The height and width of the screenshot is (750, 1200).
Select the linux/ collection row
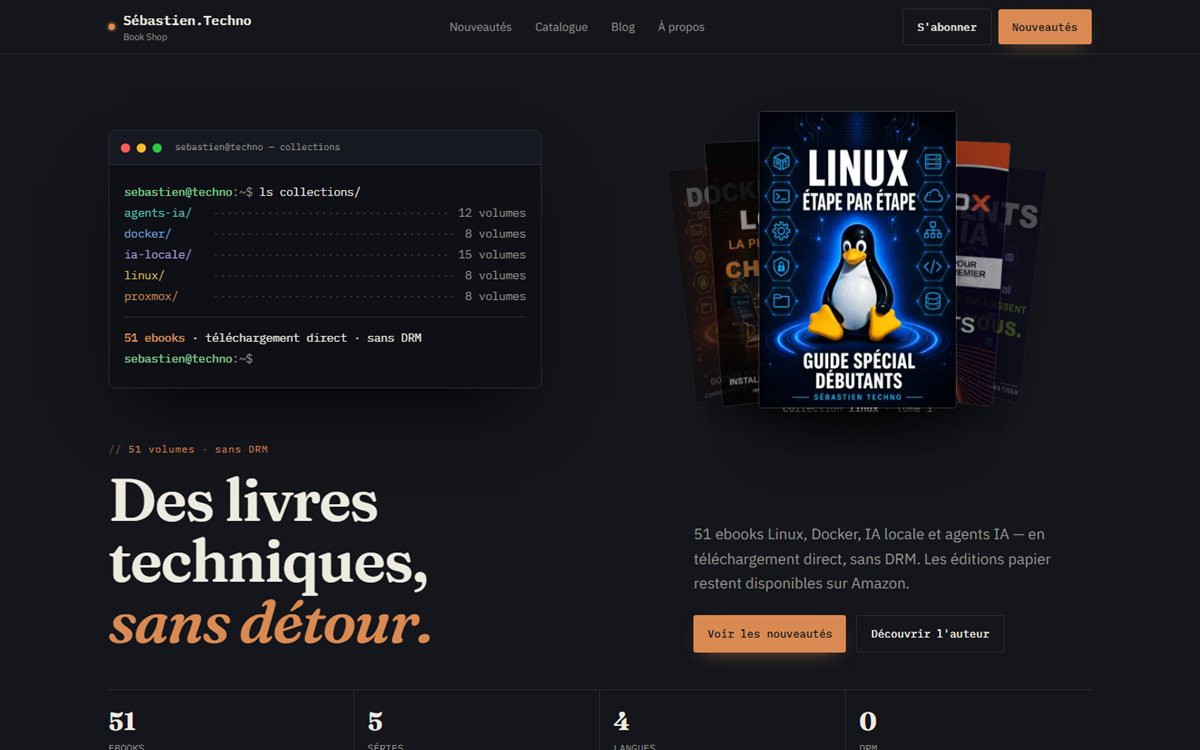click(325, 276)
